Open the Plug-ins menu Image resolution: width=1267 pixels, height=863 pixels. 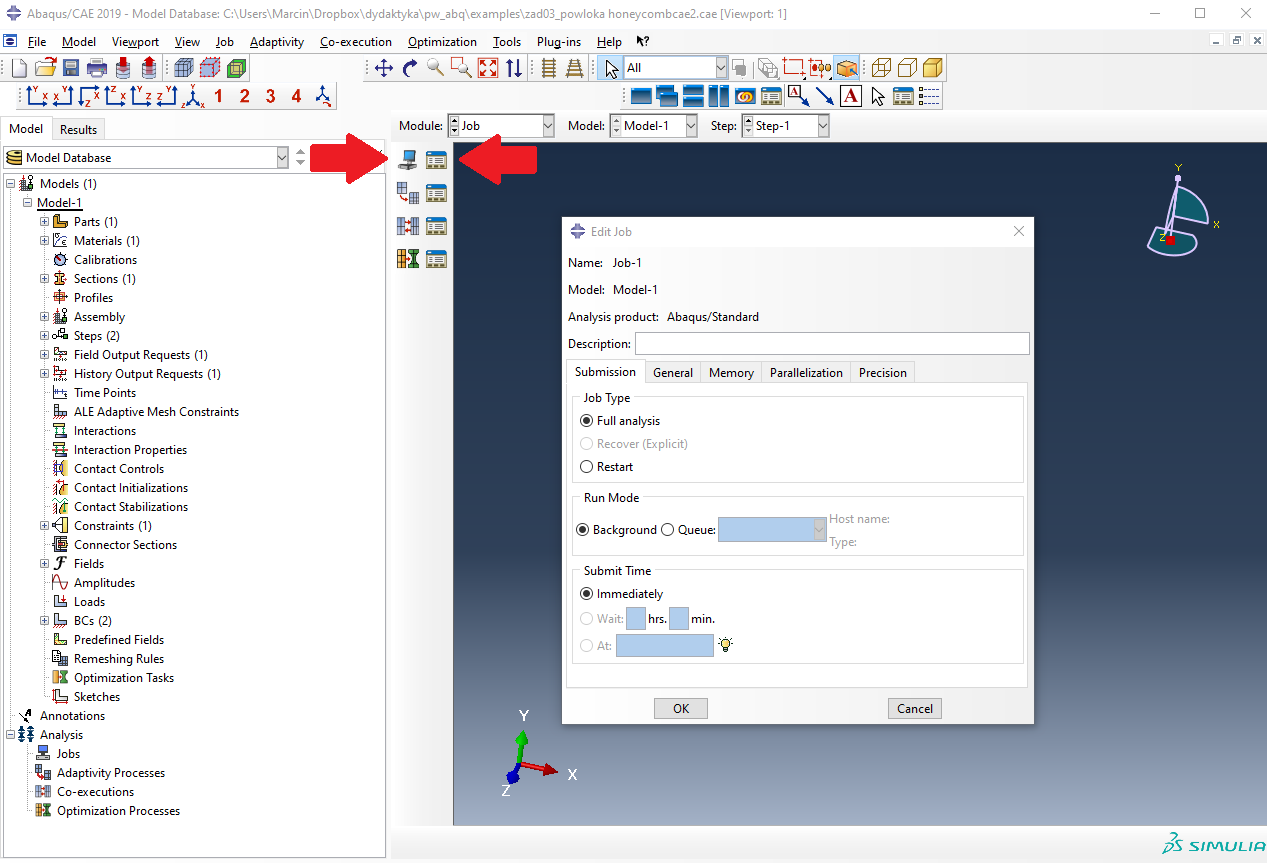coord(558,42)
